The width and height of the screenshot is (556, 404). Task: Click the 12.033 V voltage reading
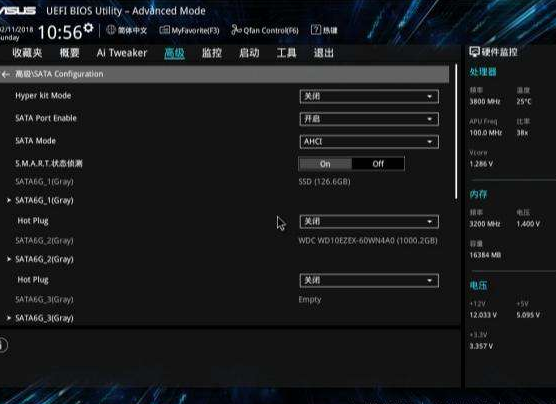coord(483,315)
